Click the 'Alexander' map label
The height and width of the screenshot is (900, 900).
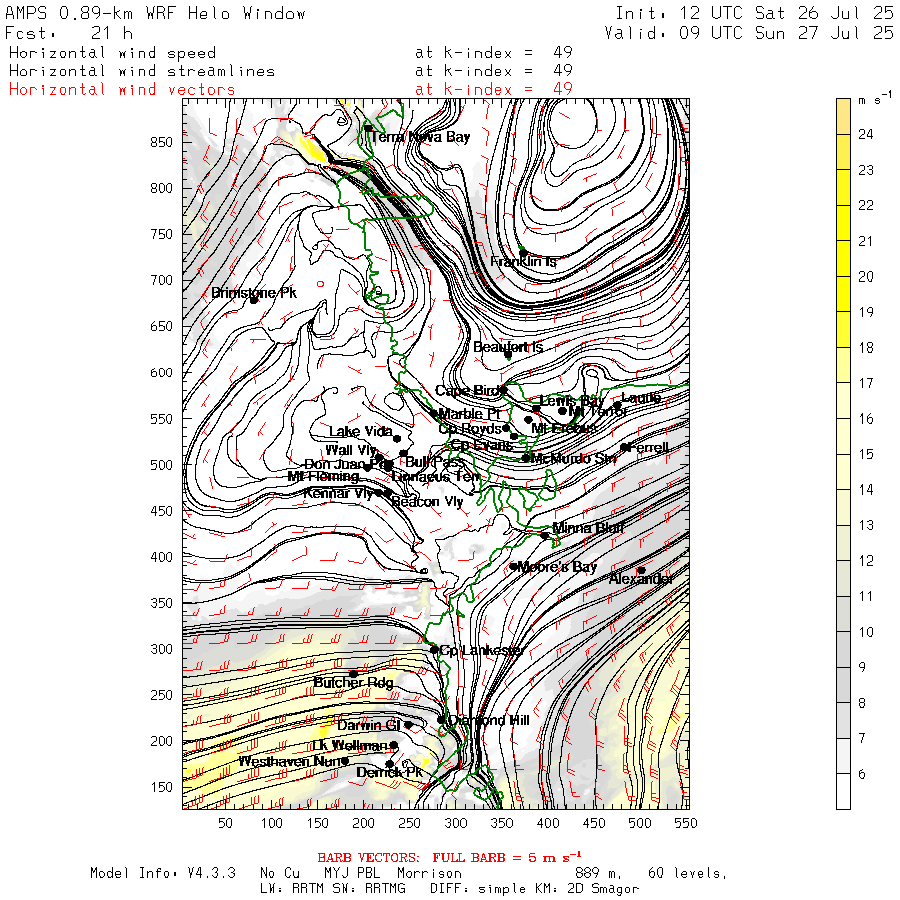pos(641,579)
